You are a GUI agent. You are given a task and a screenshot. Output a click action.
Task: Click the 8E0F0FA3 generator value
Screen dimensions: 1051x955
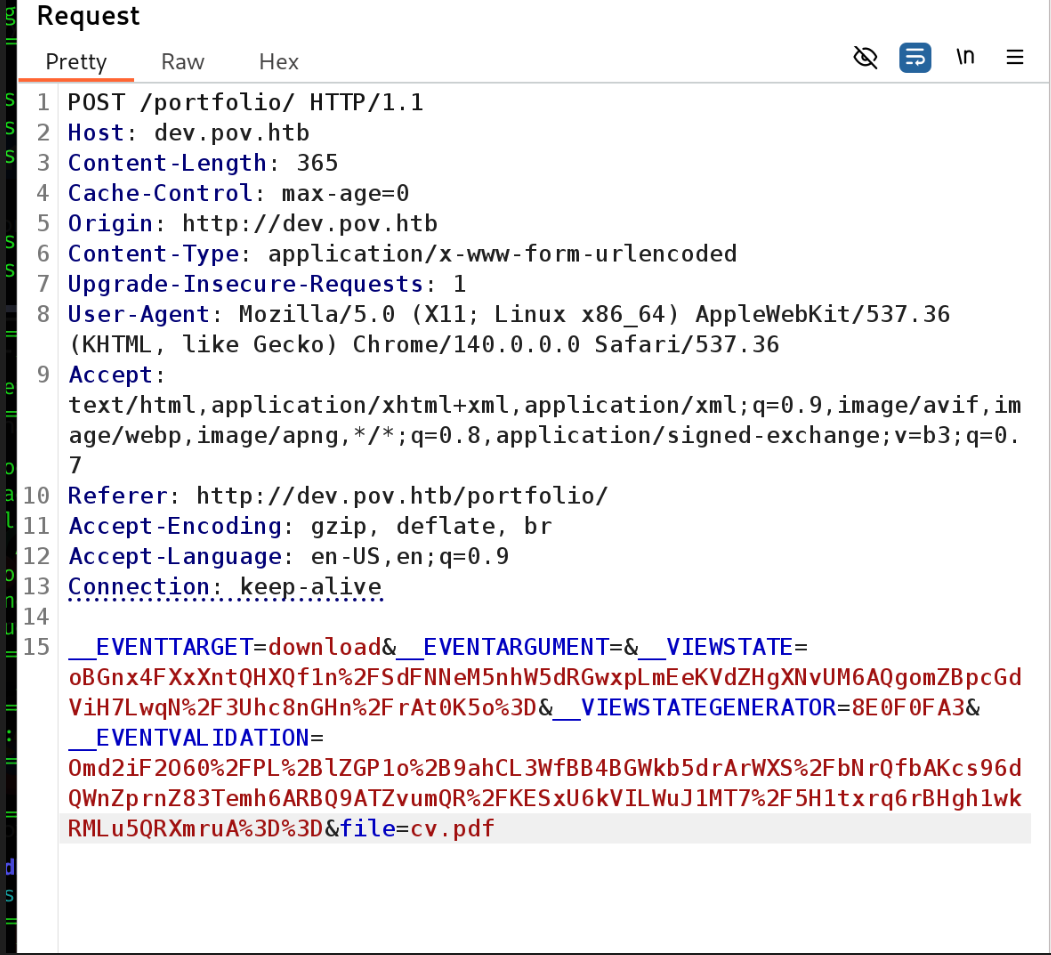(908, 708)
